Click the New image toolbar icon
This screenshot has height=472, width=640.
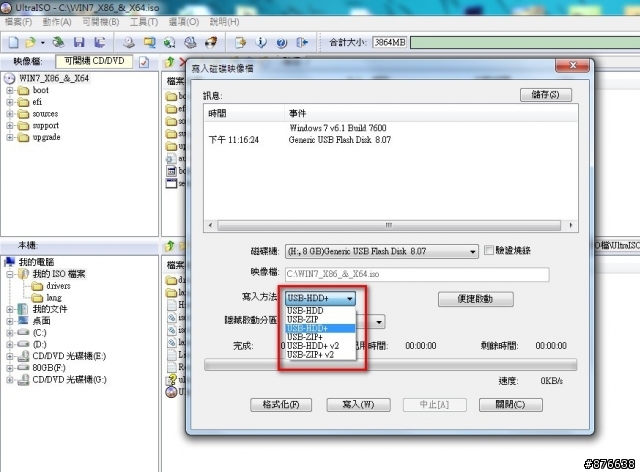(13, 42)
